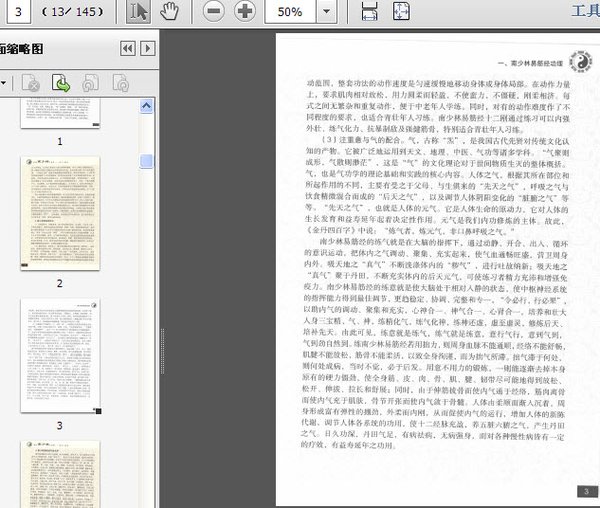Click the page number input field

pyautogui.click(x=20, y=12)
